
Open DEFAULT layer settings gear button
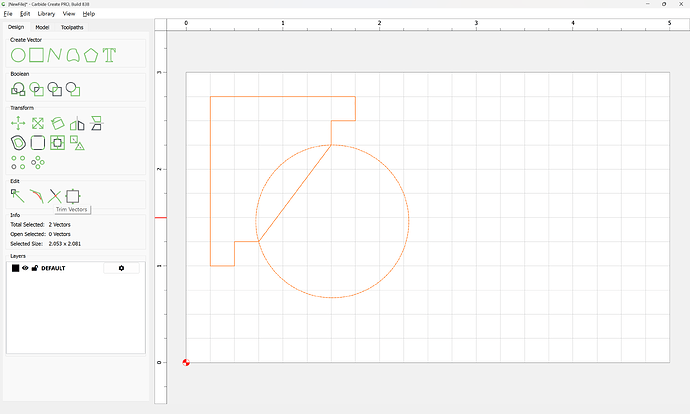[122, 268]
